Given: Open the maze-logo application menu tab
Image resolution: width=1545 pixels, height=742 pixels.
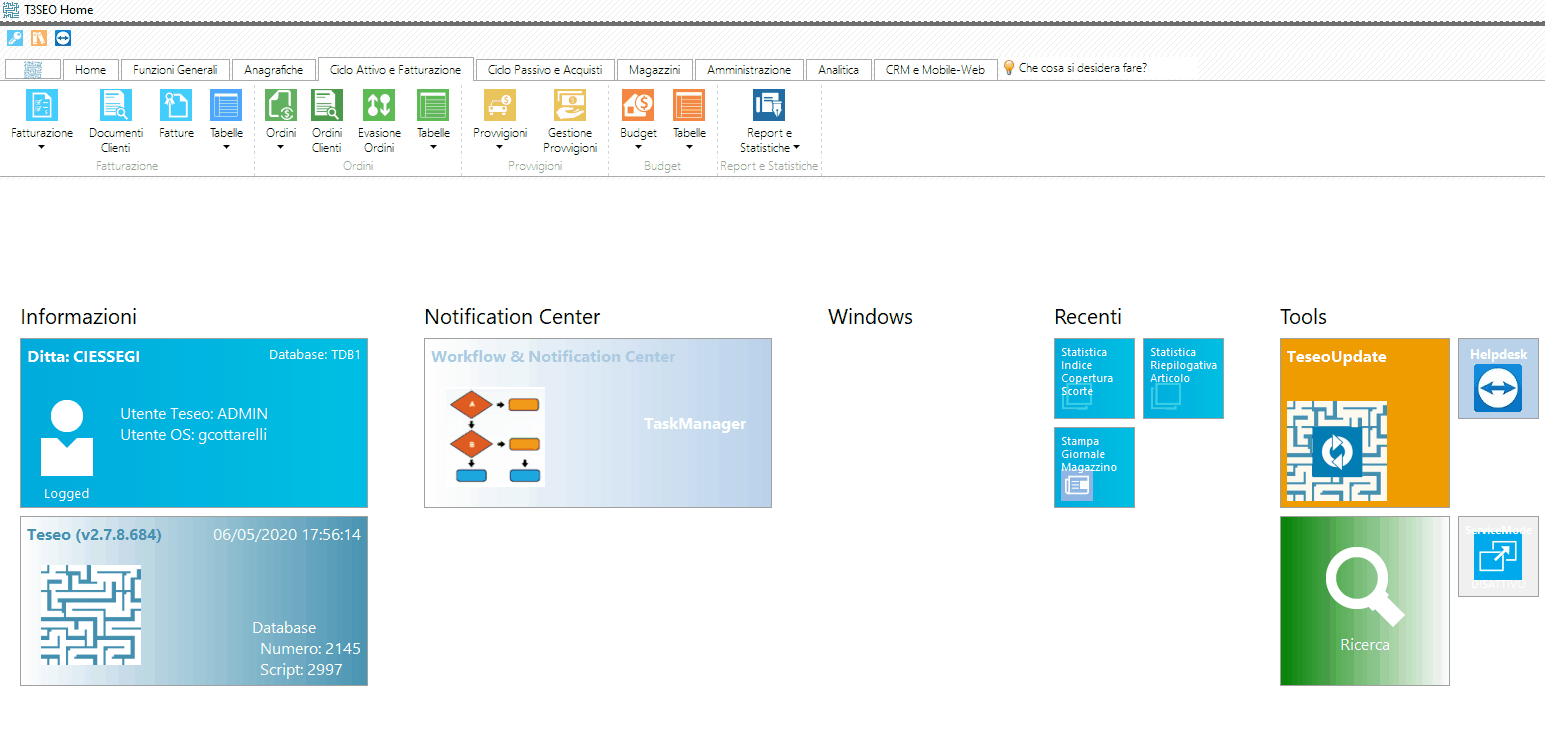Looking at the screenshot, I should coord(33,70).
